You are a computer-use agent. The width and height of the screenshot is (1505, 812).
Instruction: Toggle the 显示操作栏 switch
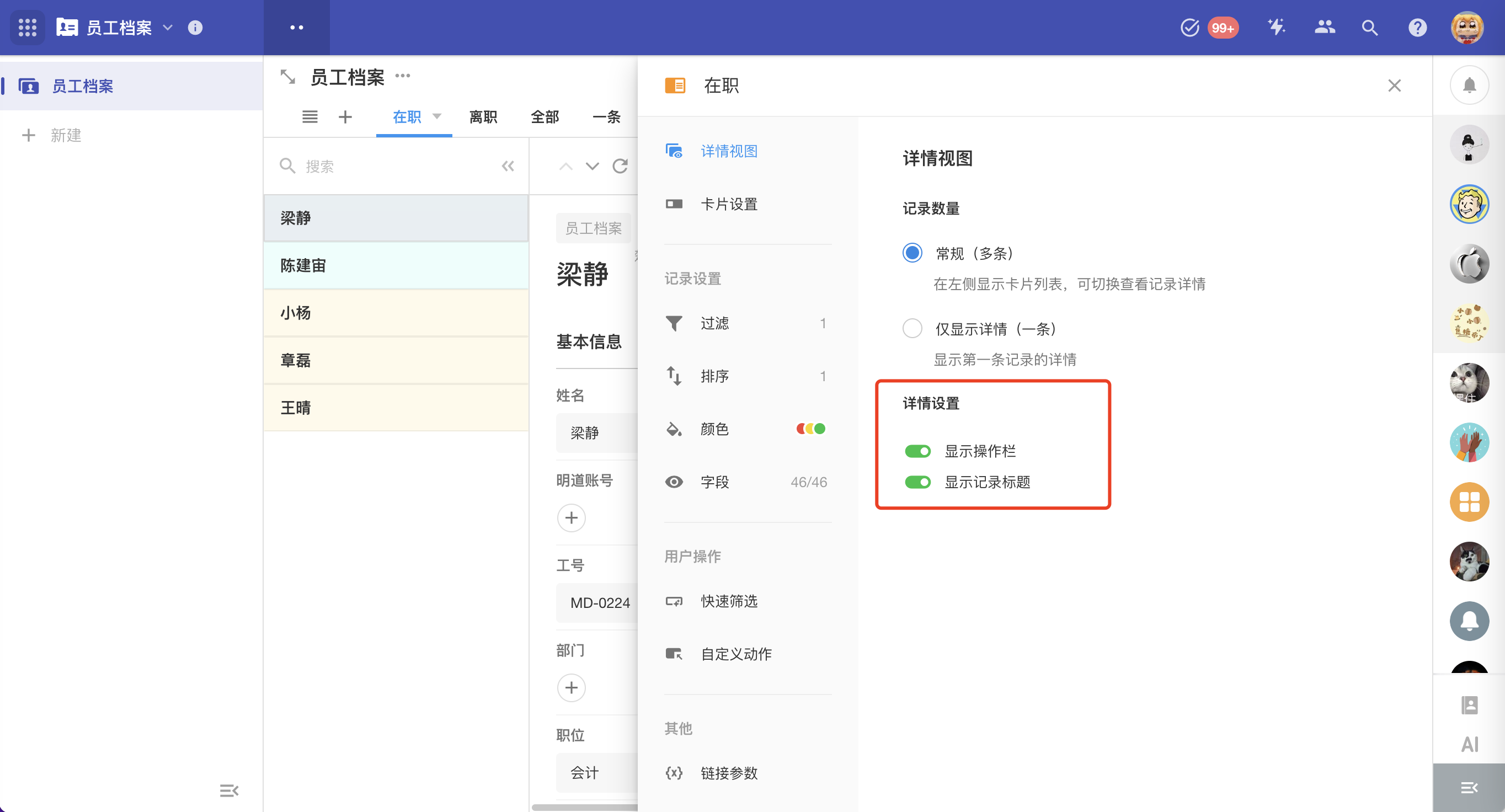(917, 451)
